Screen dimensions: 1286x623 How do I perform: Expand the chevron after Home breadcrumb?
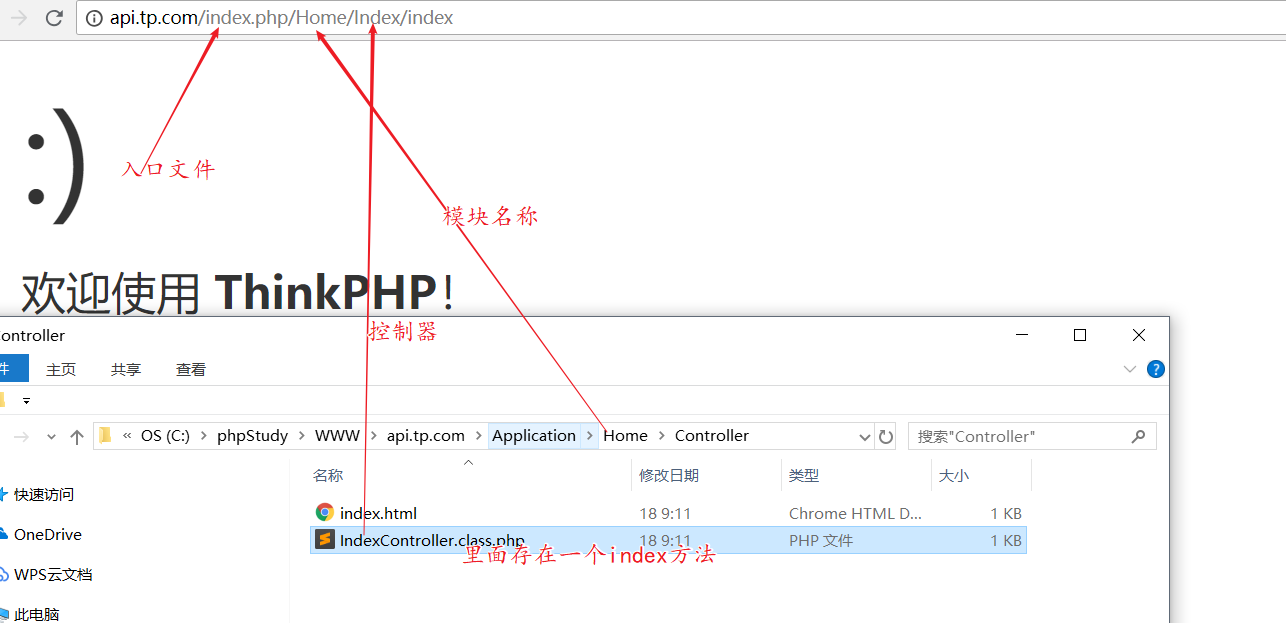click(661, 436)
